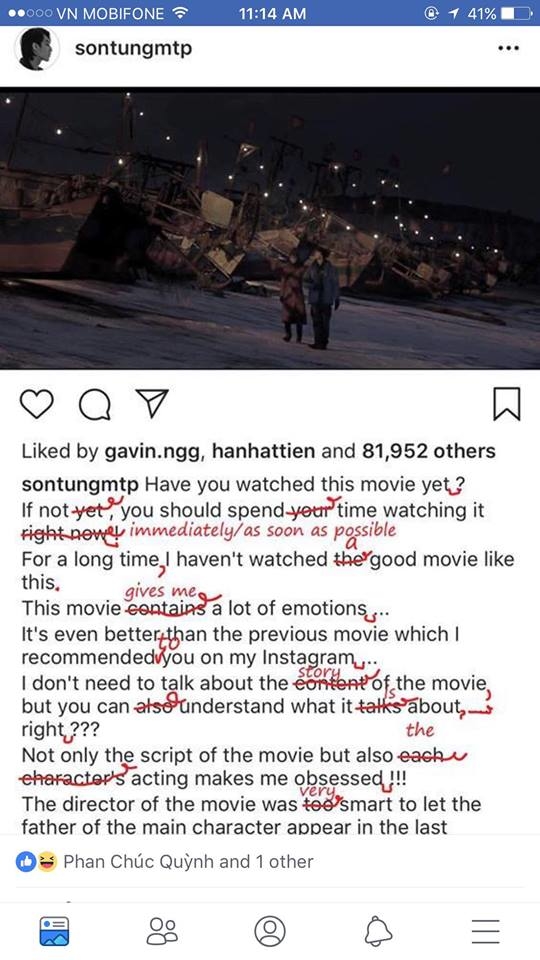Toggle the bookmark save icon
Viewport: 540px width, 960px height.
506,404
